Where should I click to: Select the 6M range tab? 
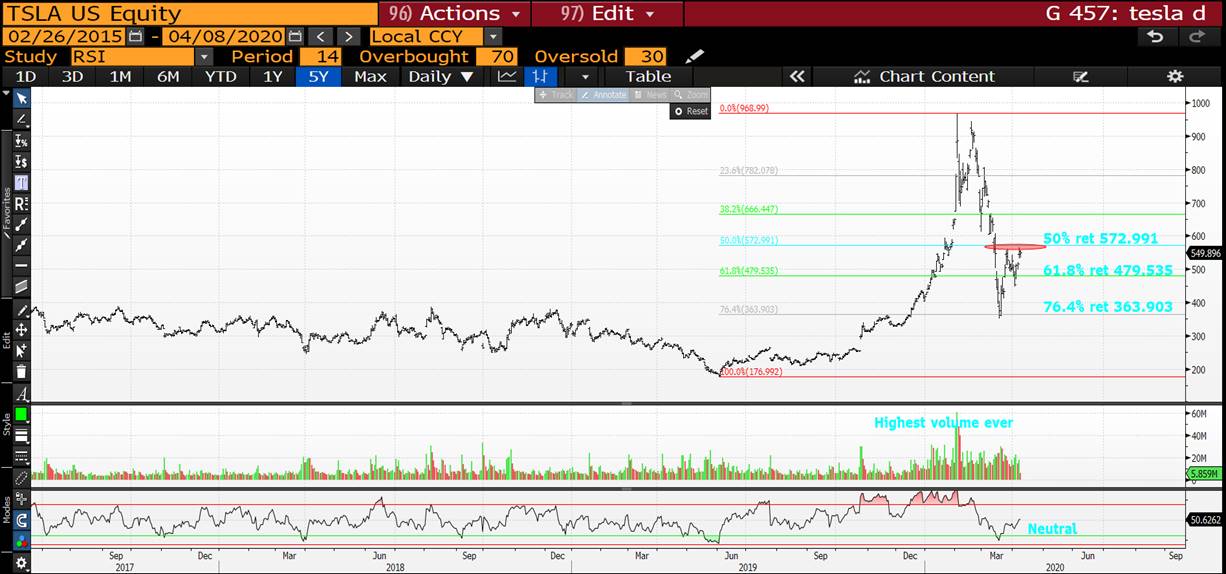(x=168, y=76)
